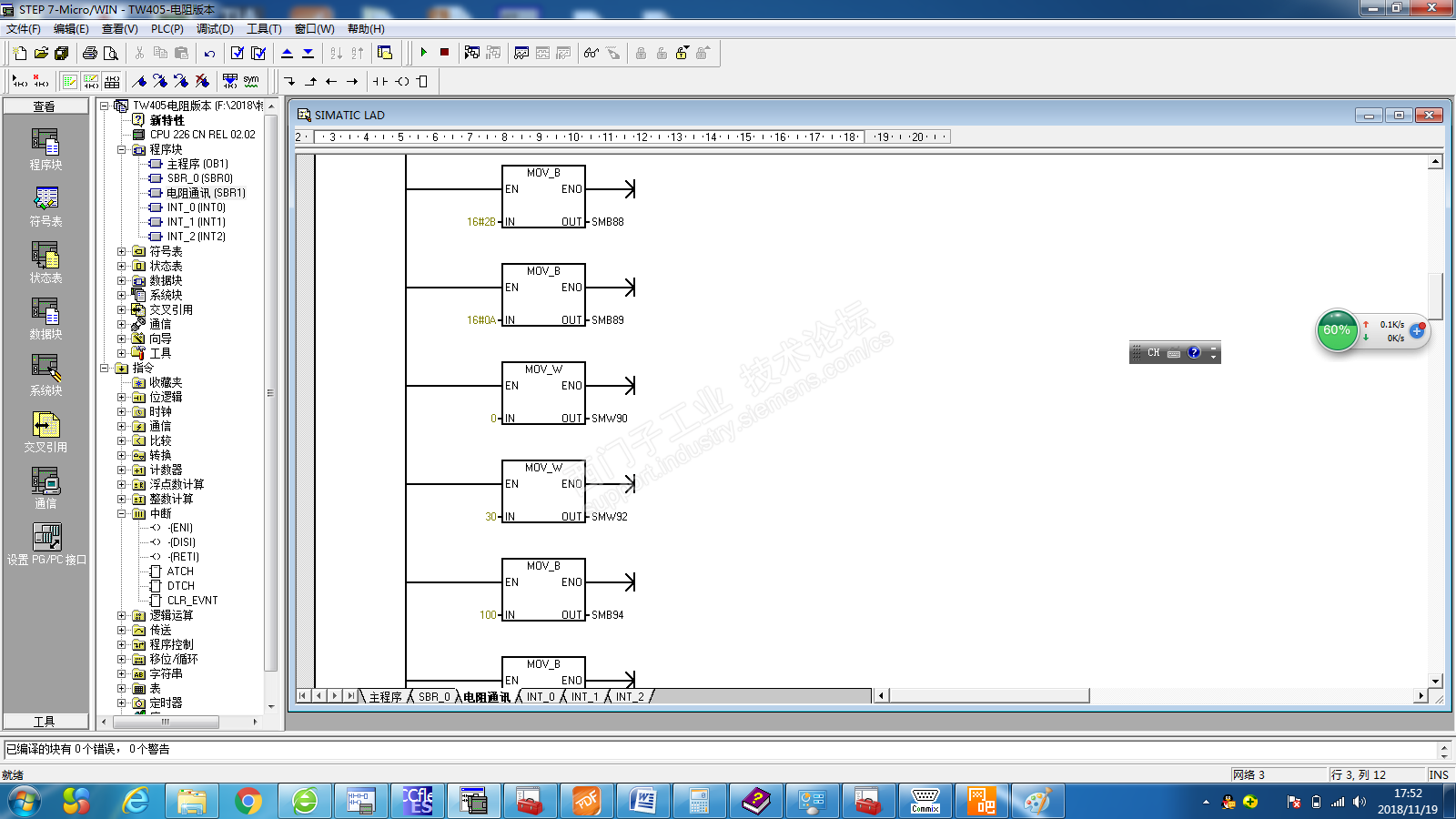Image resolution: width=1456 pixels, height=819 pixels.
Task: Click the Insert Contact toolbar icon
Action: click(380, 81)
